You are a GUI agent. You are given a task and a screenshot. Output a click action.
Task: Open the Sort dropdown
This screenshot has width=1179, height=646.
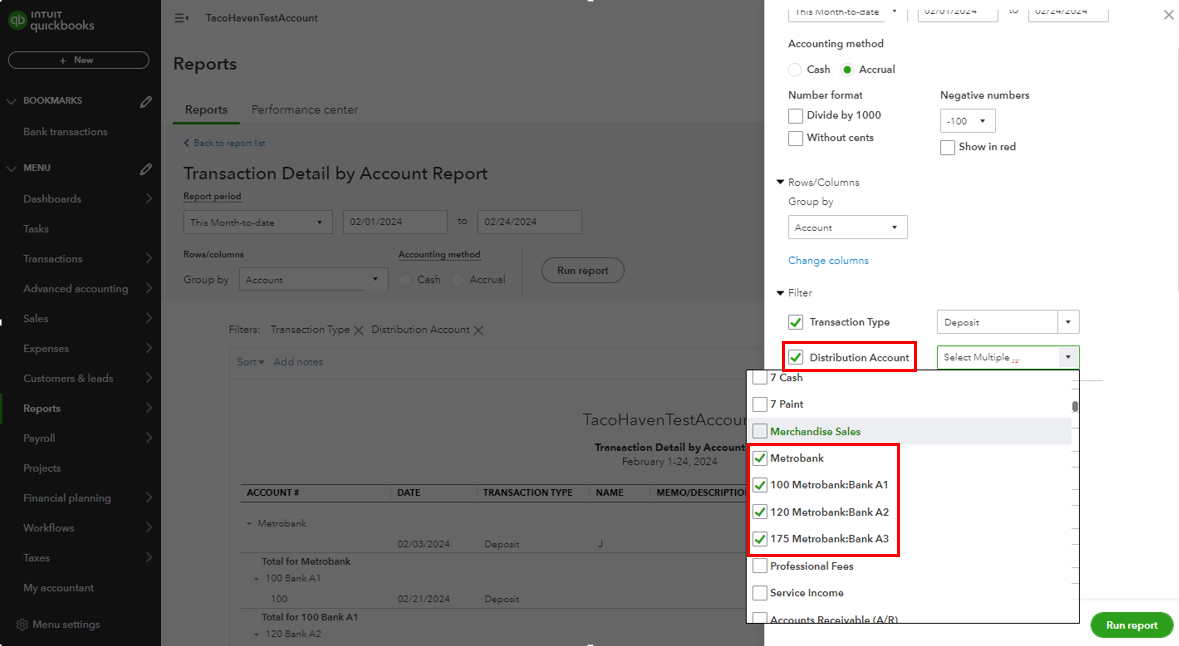(x=250, y=362)
